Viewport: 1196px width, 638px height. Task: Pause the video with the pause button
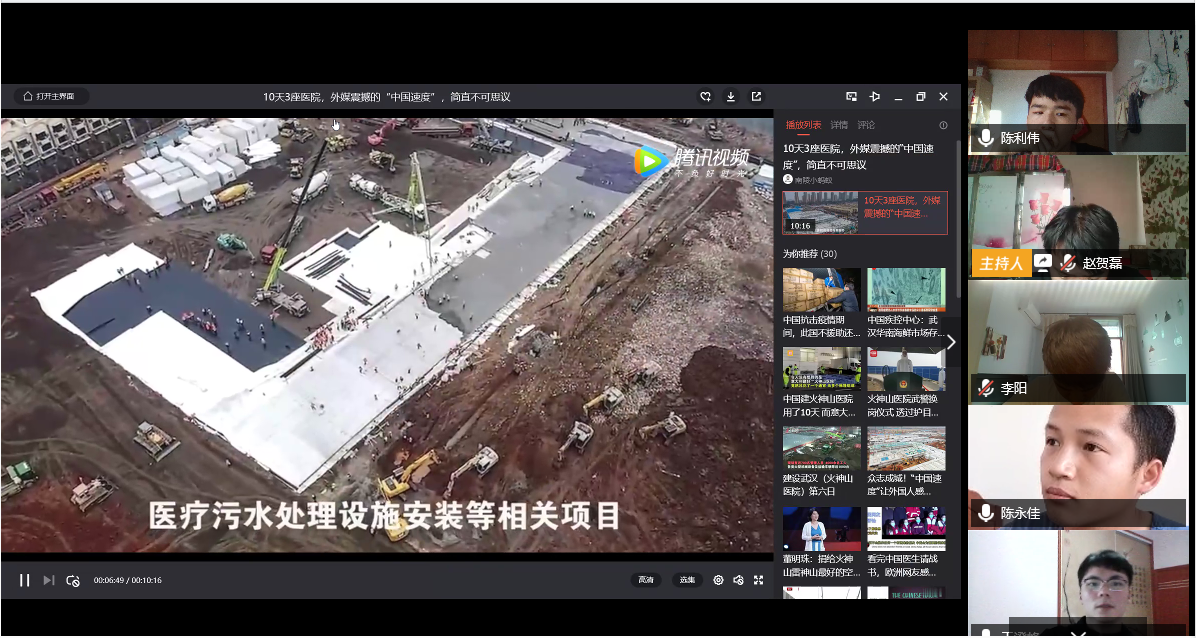pyautogui.click(x=24, y=580)
